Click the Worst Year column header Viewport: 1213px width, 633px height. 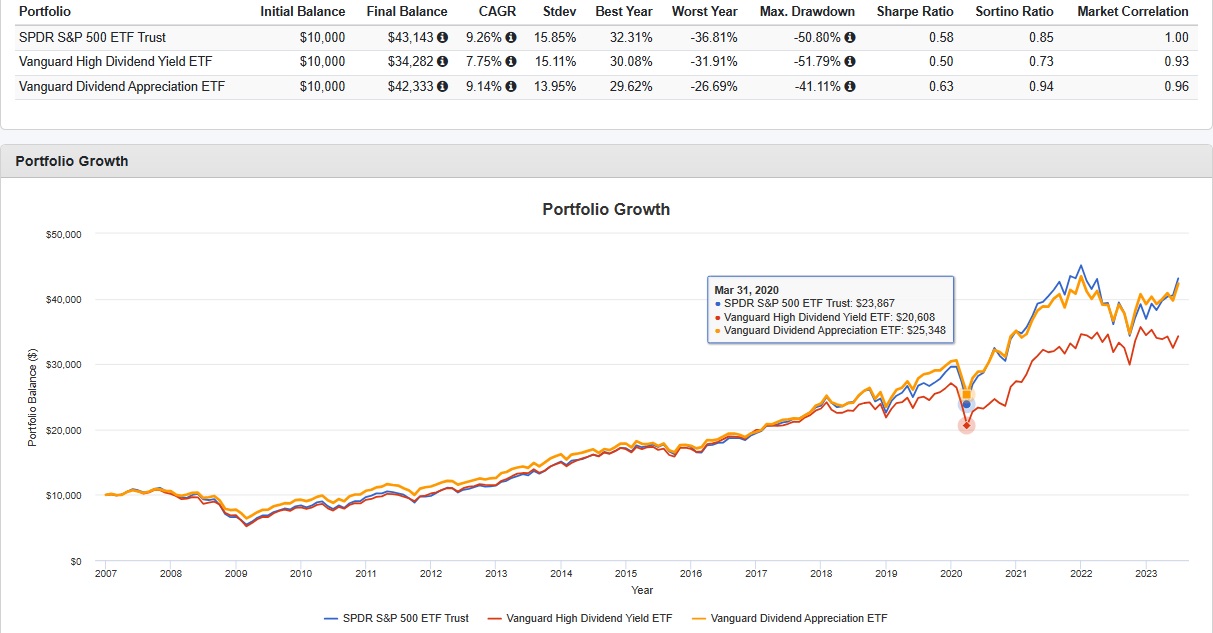click(x=705, y=12)
